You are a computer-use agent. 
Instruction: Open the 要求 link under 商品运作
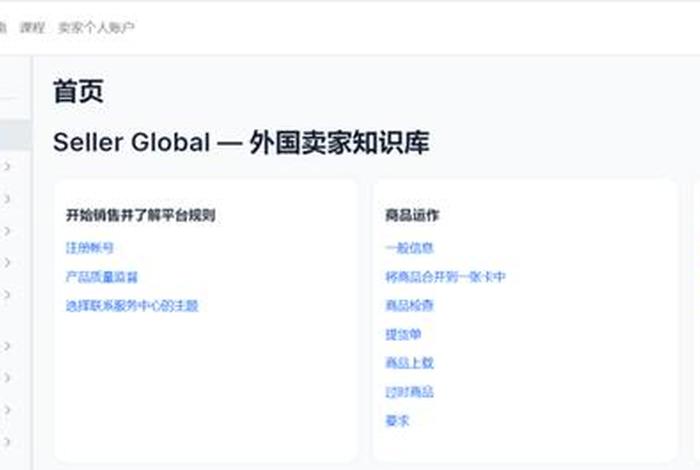tap(397, 420)
